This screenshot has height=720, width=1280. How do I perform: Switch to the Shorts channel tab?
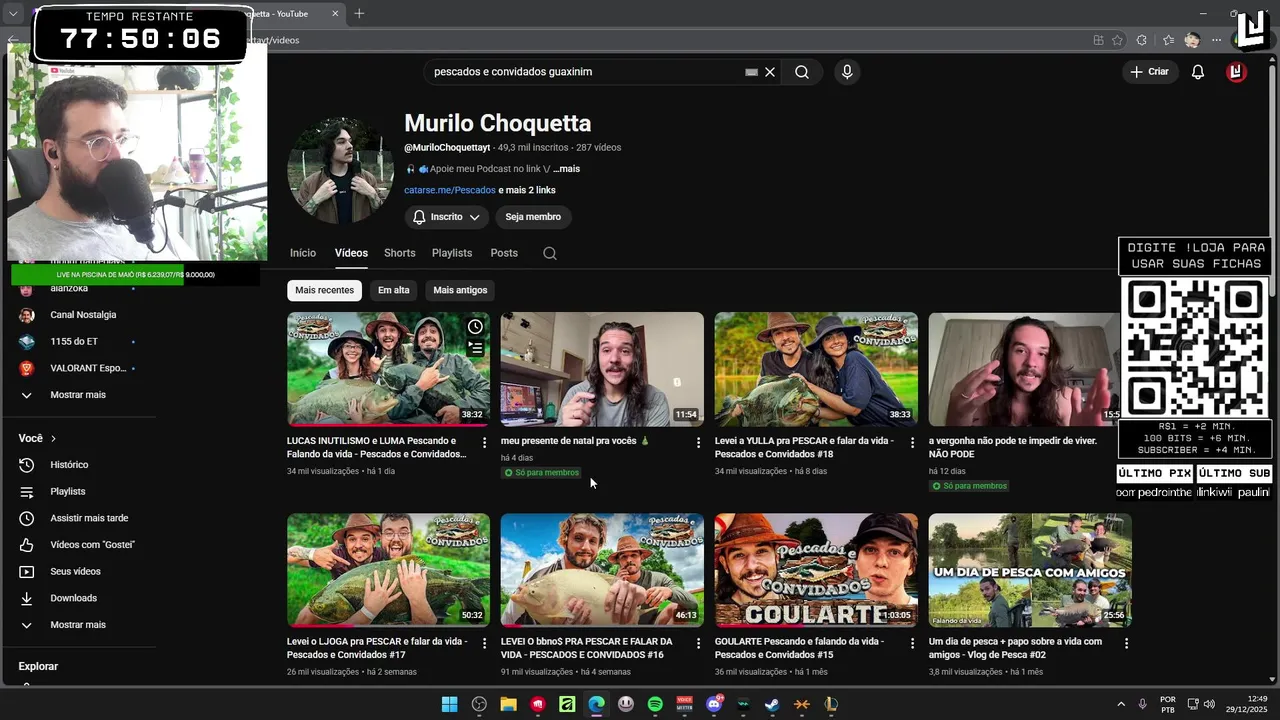[400, 253]
